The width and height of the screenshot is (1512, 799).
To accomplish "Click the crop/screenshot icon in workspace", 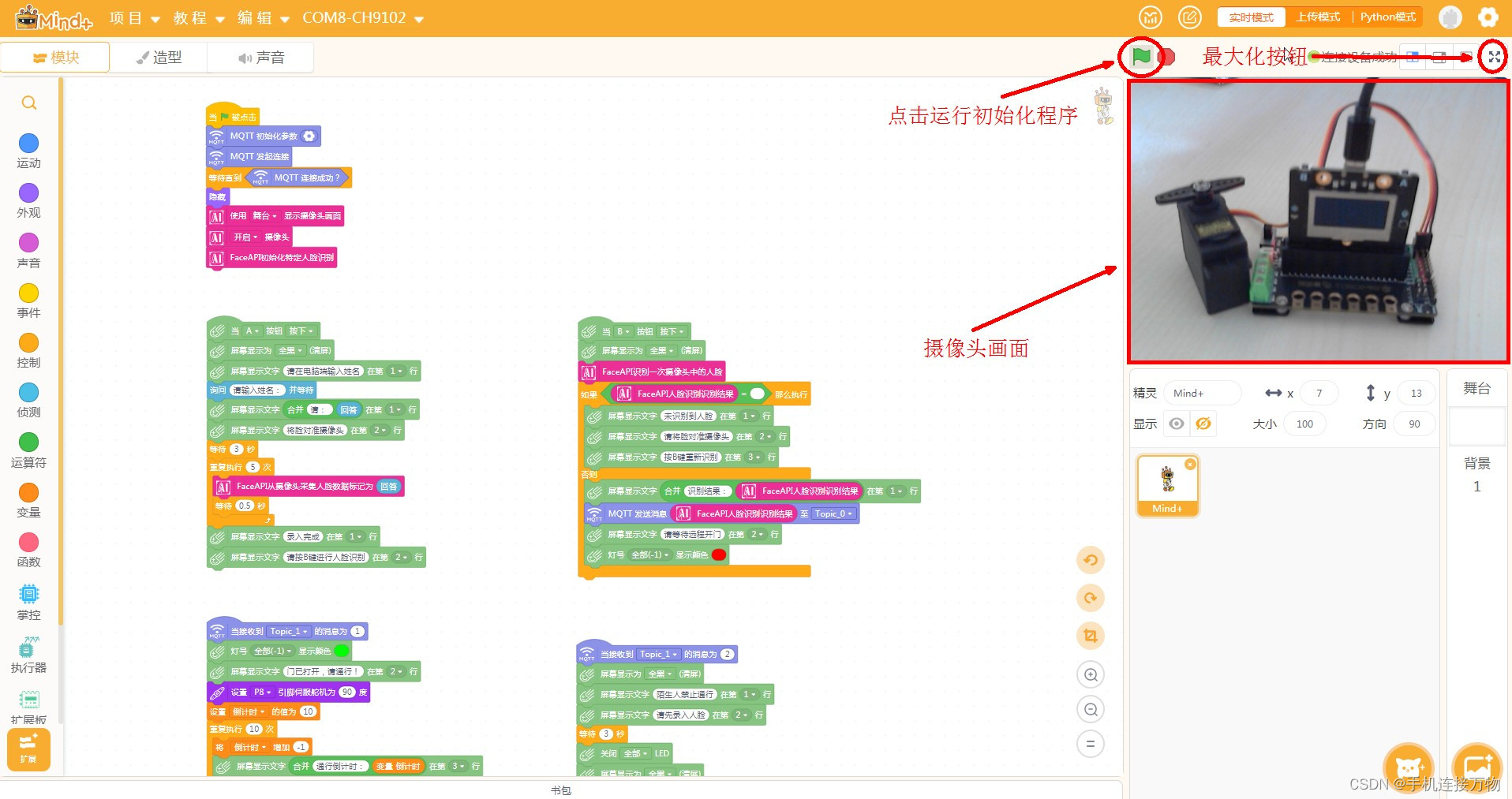I will (1091, 636).
